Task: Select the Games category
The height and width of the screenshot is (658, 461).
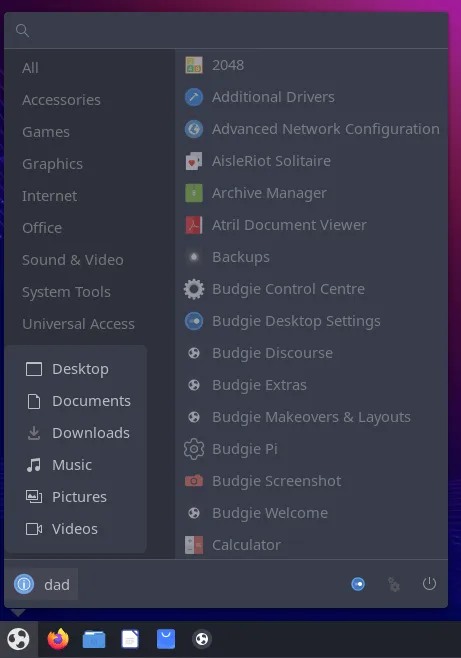Action: [x=46, y=132]
